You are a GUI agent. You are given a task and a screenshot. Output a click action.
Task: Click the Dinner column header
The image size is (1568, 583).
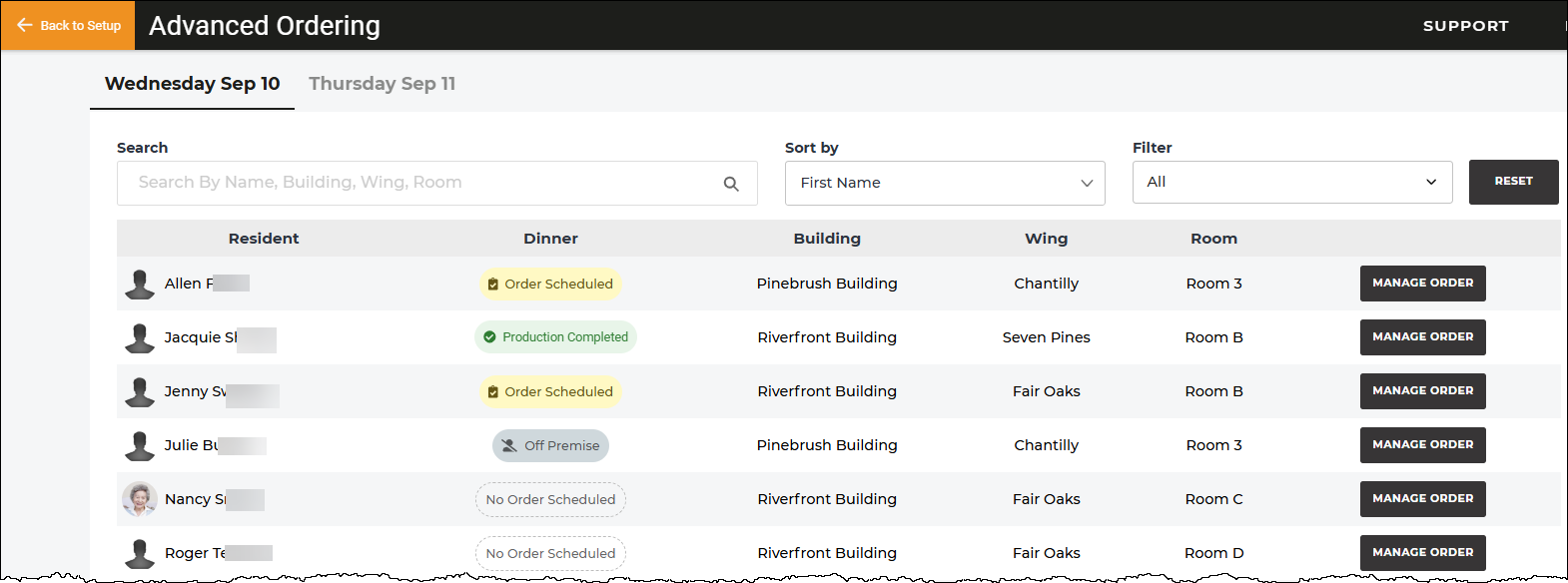tap(550, 239)
